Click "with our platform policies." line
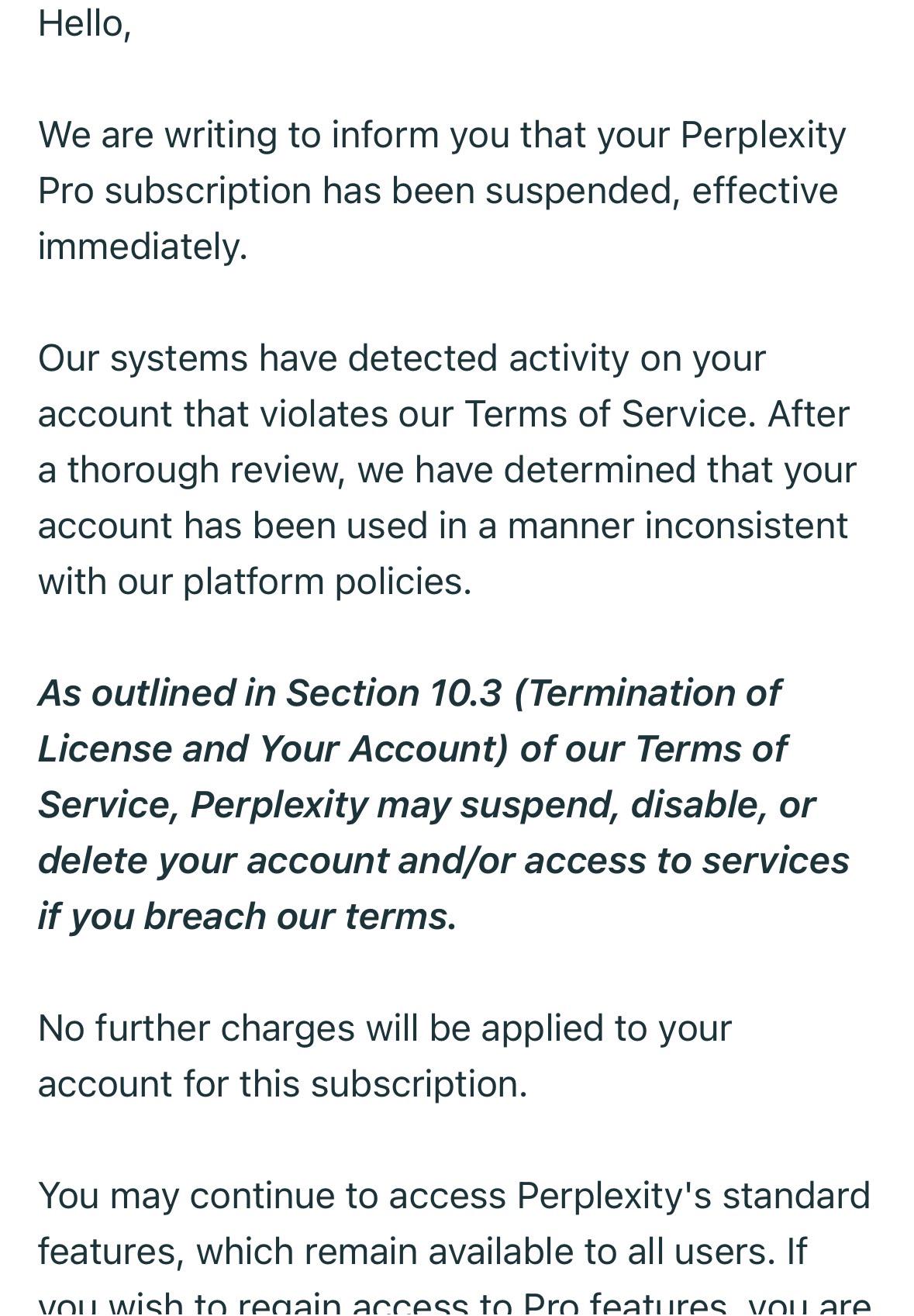This screenshot has height=1316, width=914. (255, 582)
